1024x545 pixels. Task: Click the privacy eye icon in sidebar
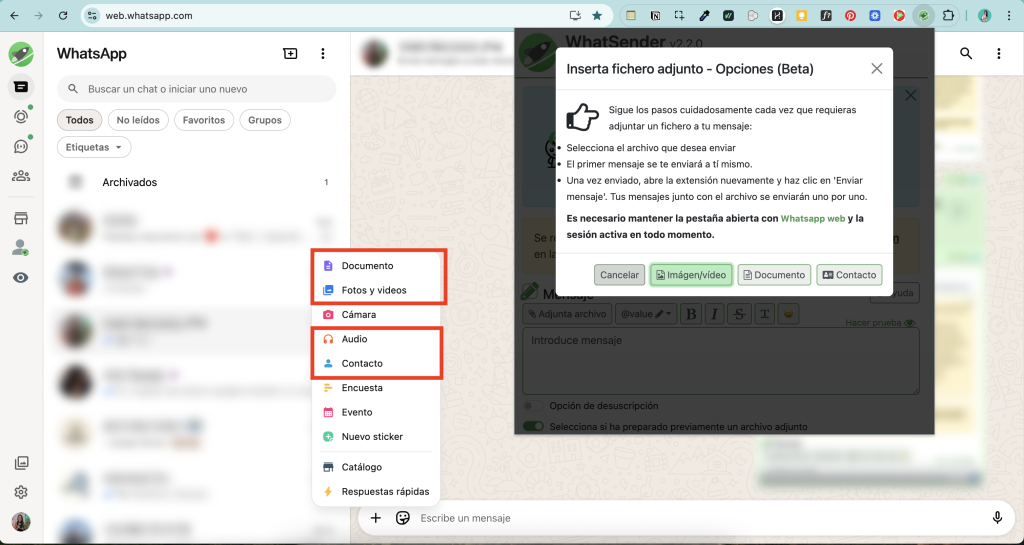click(20, 278)
